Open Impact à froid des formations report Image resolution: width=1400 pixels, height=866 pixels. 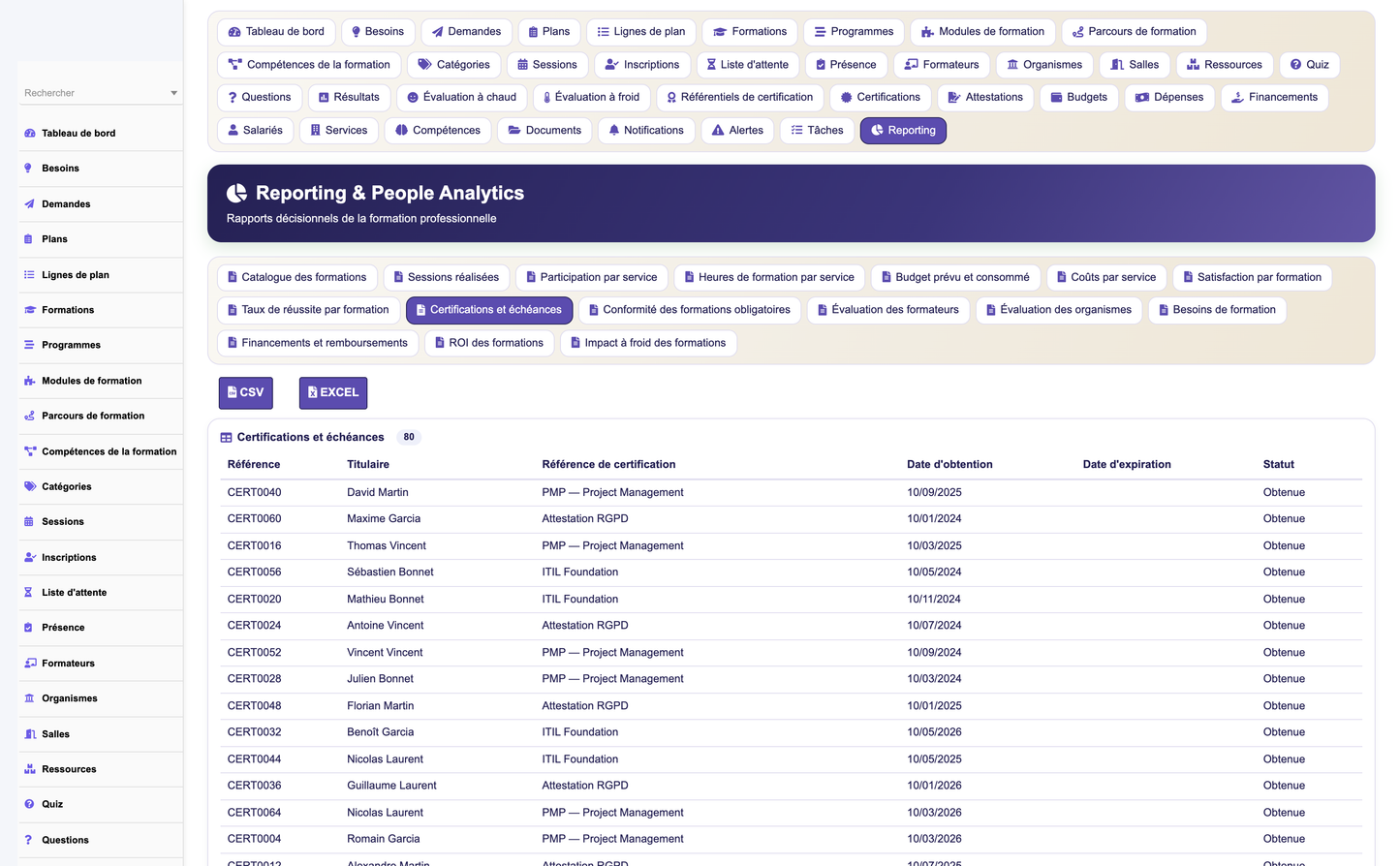(x=648, y=343)
